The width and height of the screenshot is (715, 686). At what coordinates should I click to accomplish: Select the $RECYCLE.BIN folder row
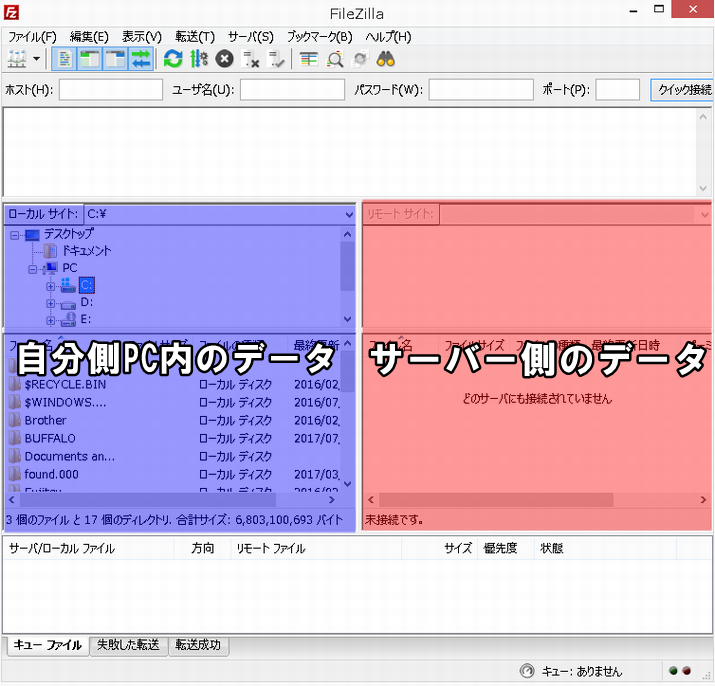(x=173, y=385)
